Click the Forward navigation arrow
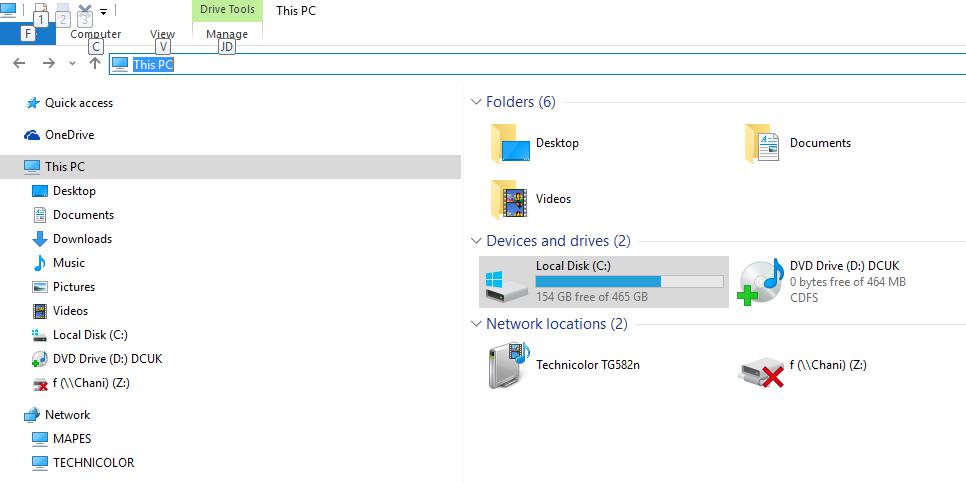Screen dimensions: 966x483 (x=49, y=63)
